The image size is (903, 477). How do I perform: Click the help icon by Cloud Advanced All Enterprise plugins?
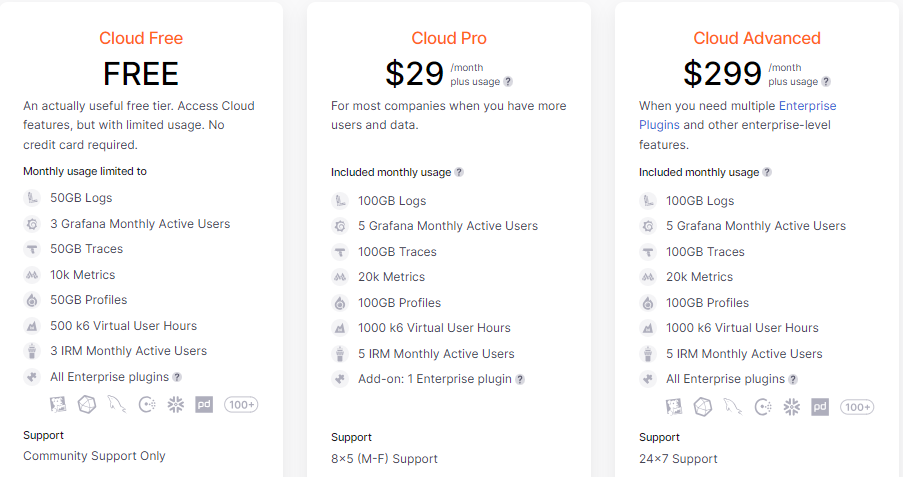click(794, 380)
